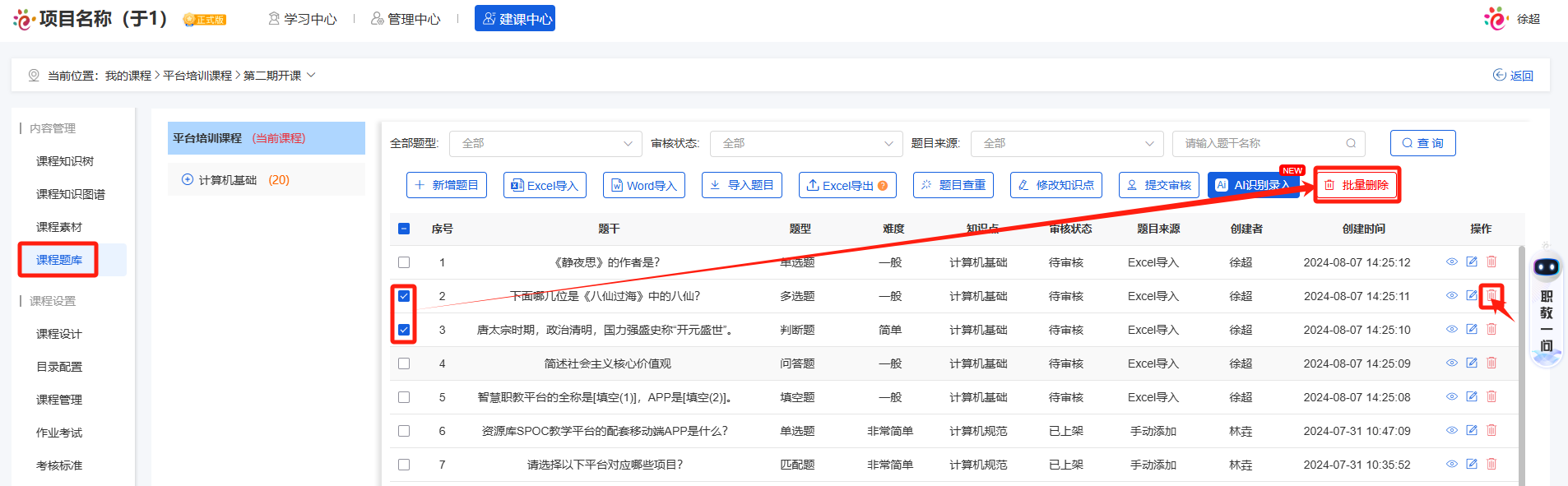This screenshot has height=486, width=1568.
Task: Select 平台培训课程 (当前课程) header
Action: pyautogui.click(x=267, y=138)
